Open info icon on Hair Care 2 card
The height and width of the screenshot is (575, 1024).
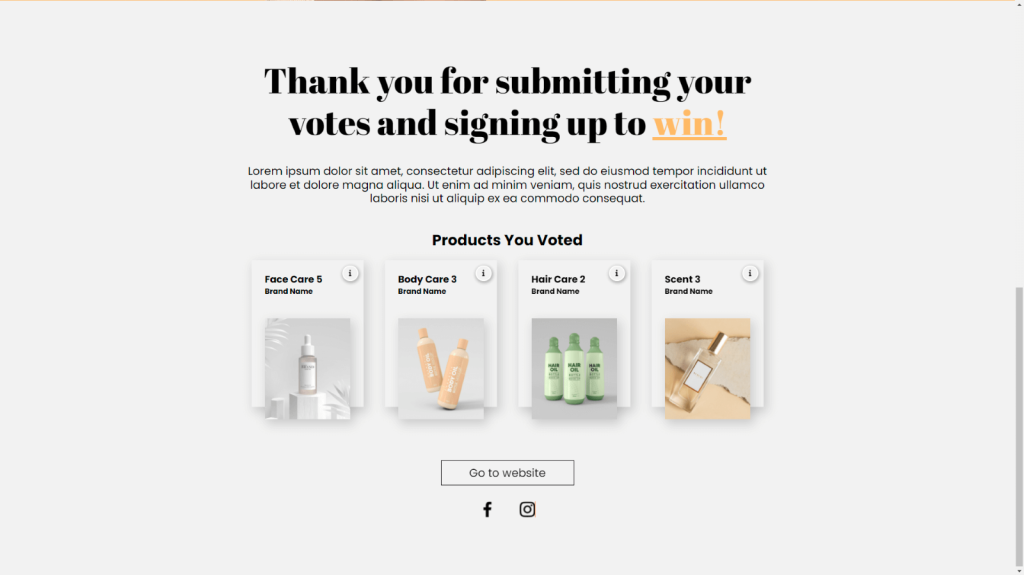click(x=616, y=273)
